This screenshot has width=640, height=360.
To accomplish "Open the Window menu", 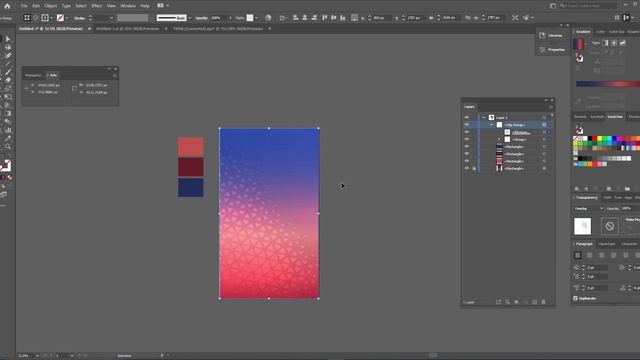I will [x=128, y=6].
